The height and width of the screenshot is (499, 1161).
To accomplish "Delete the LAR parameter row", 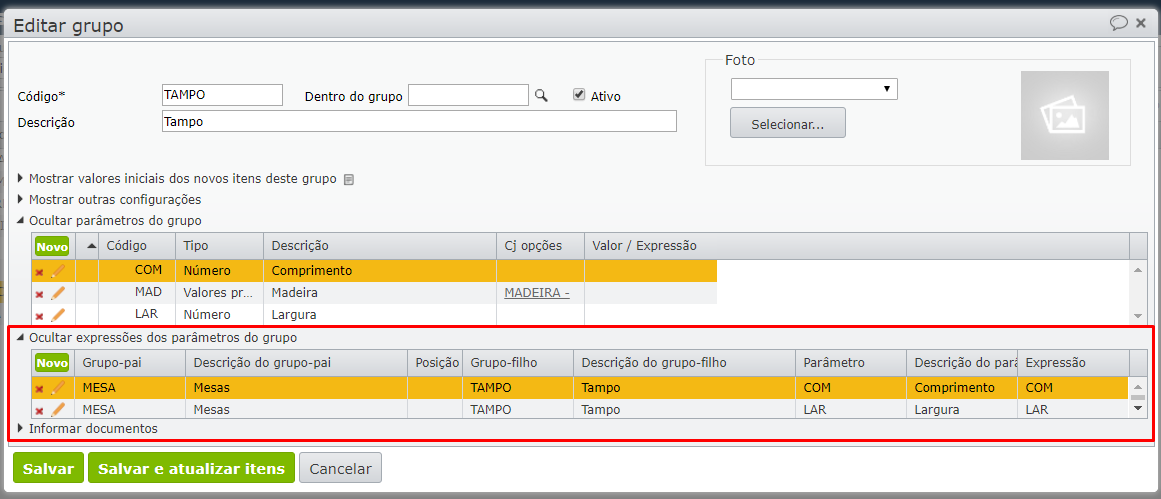I will (39, 316).
